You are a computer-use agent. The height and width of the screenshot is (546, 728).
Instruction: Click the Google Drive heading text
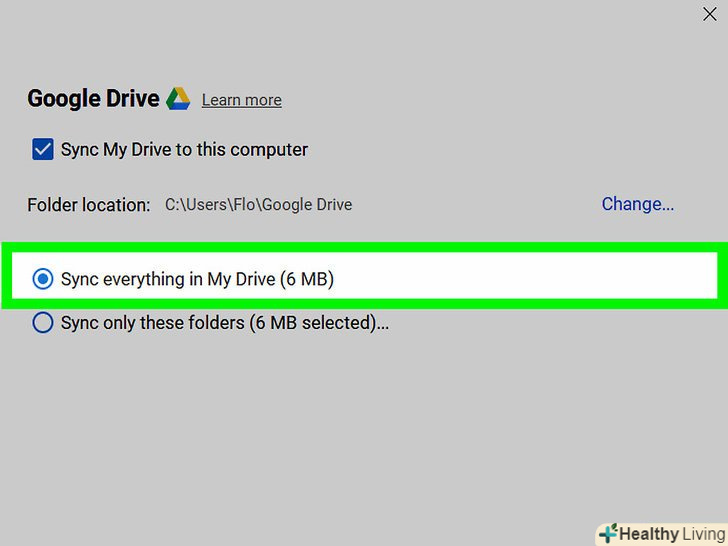(x=93, y=98)
